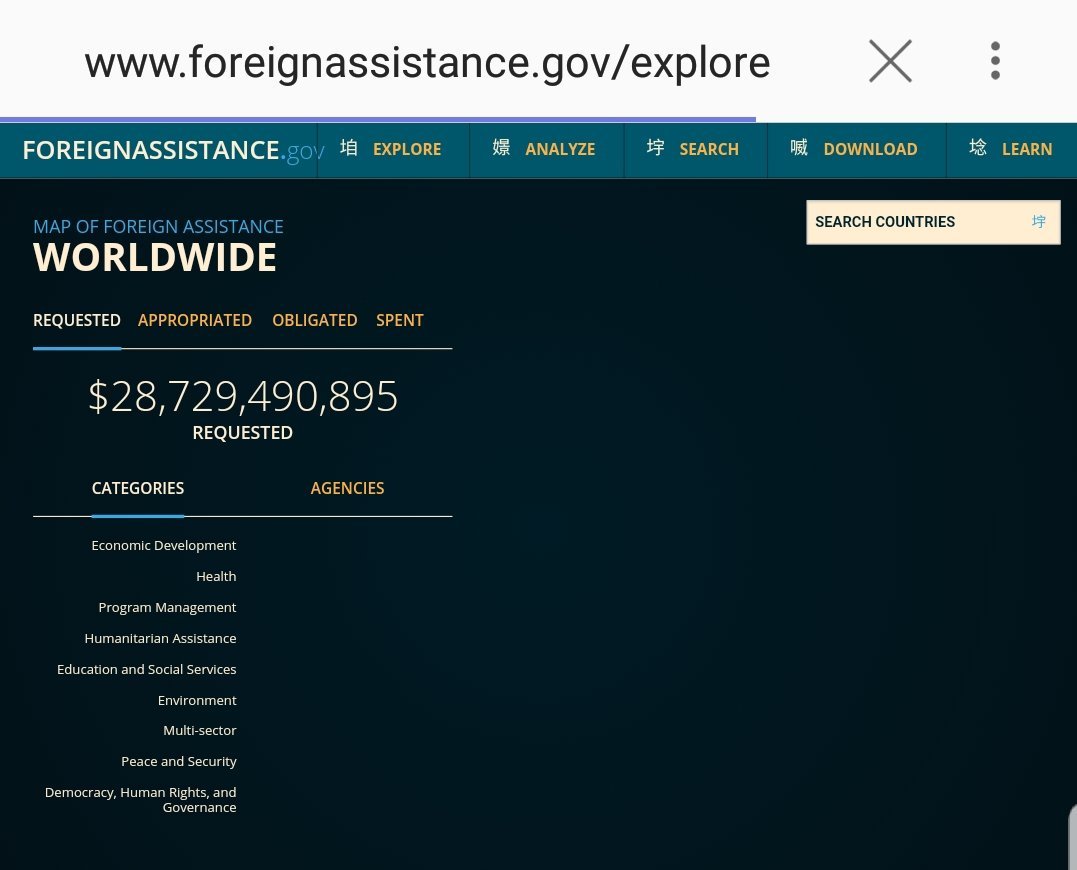Screen dimensions: 1077x870
Task: Click the $28,729,490,895 requested amount
Action: (x=243, y=396)
